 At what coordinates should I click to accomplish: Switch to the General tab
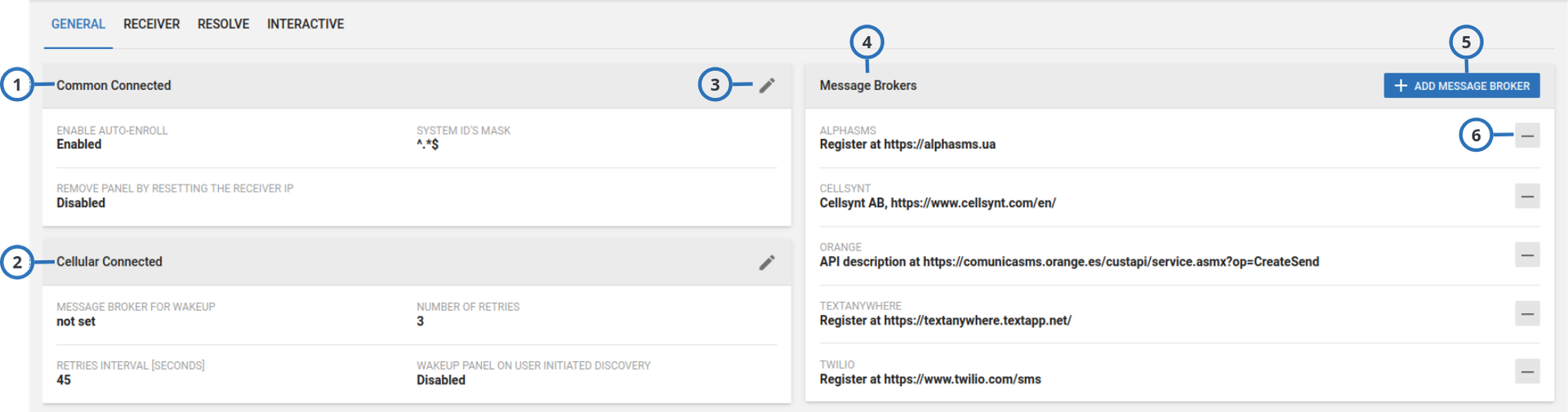pyautogui.click(x=78, y=24)
